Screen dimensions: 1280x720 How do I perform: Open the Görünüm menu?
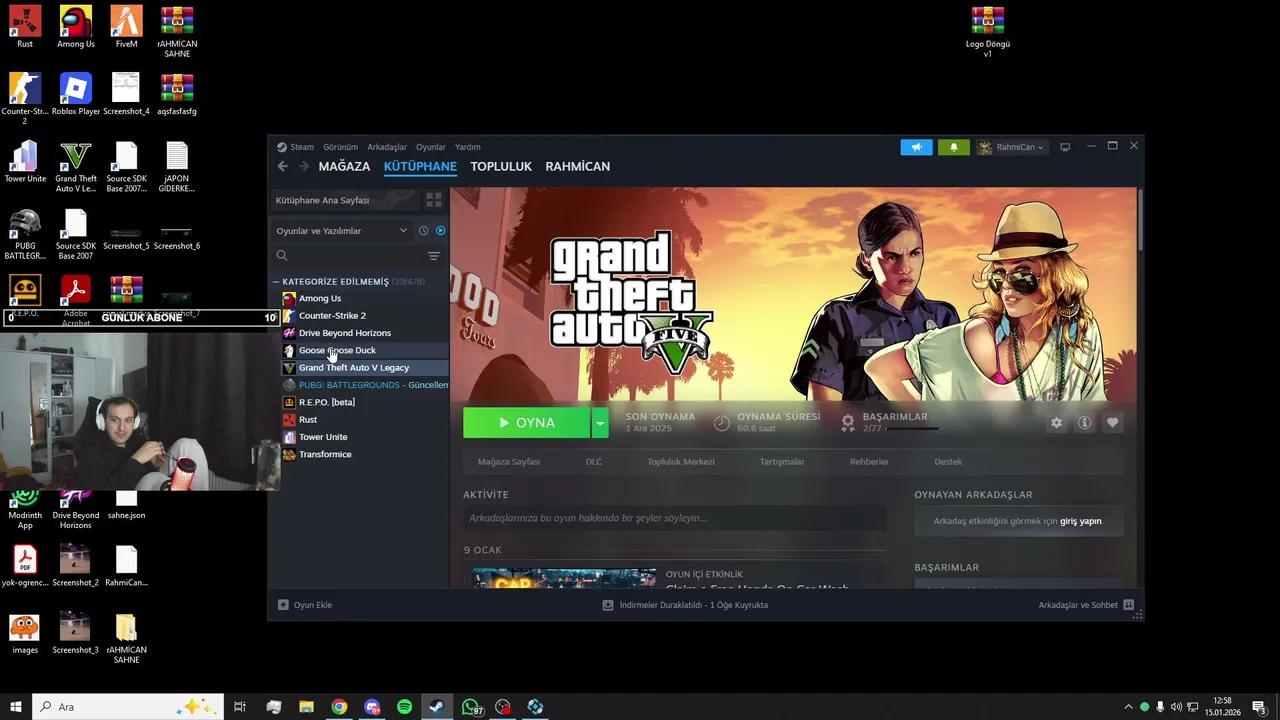340,147
